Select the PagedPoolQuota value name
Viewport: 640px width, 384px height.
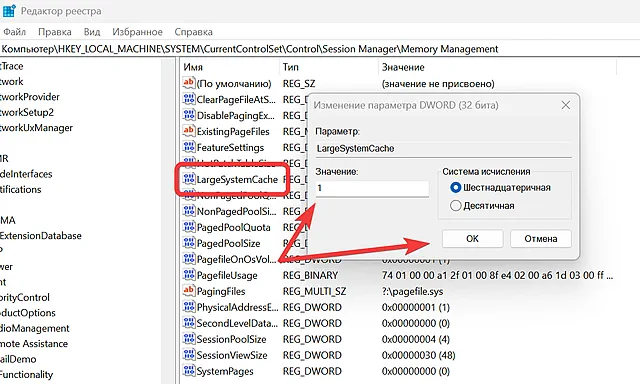pos(233,227)
